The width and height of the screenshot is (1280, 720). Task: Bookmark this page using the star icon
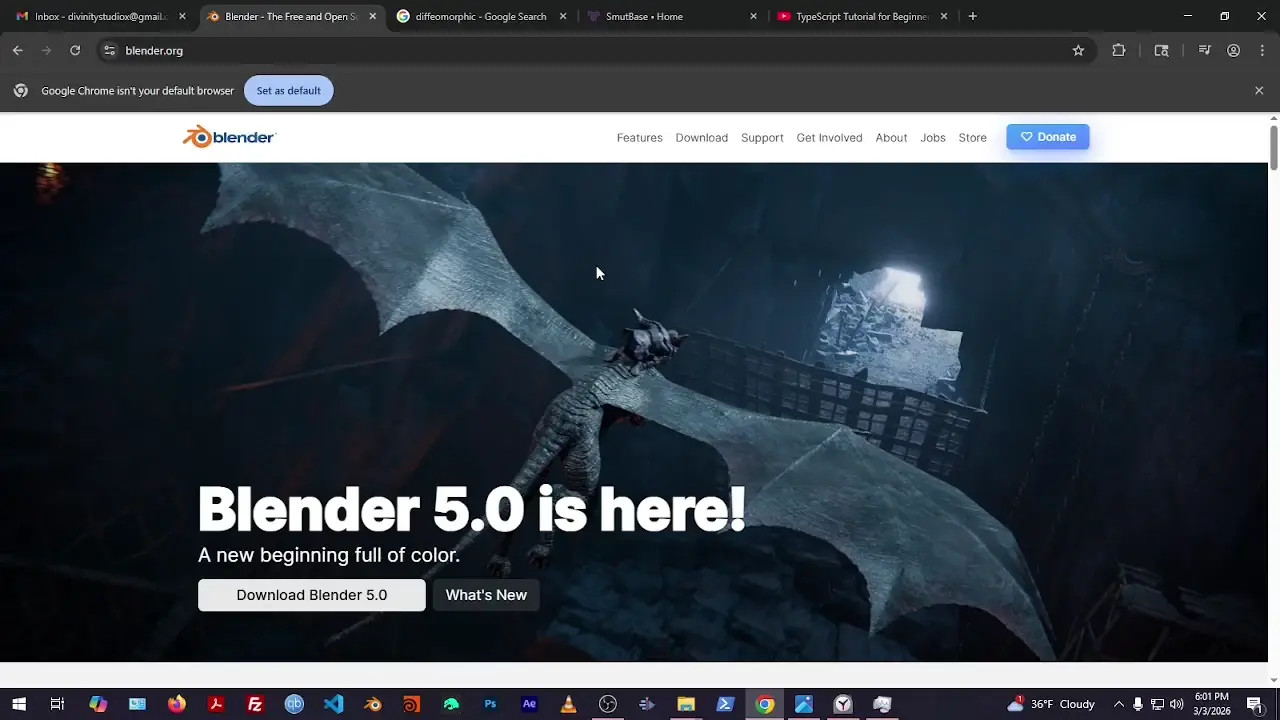click(x=1078, y=50)
